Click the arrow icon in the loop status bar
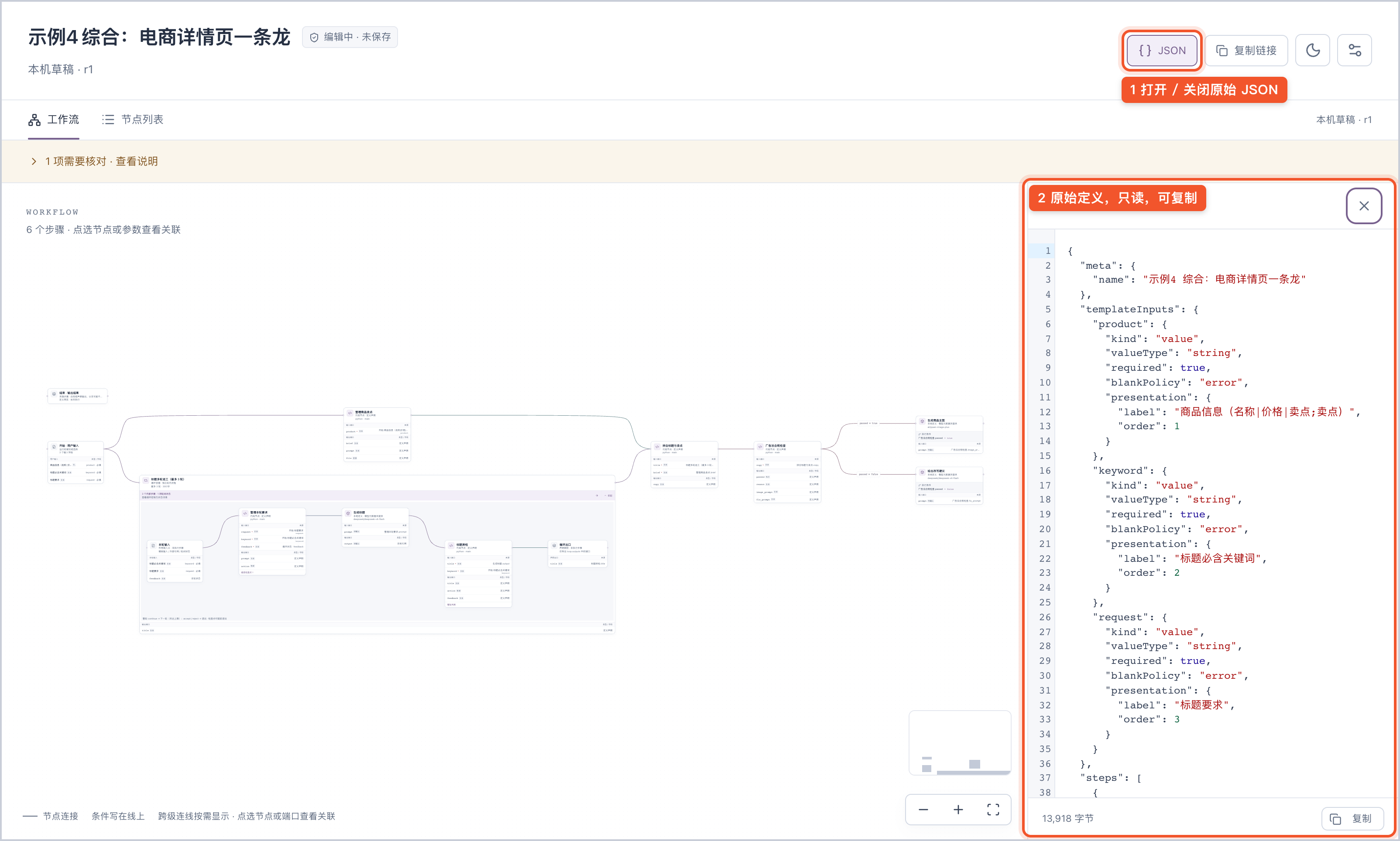 pyautogui.click(x=597, y=495)
